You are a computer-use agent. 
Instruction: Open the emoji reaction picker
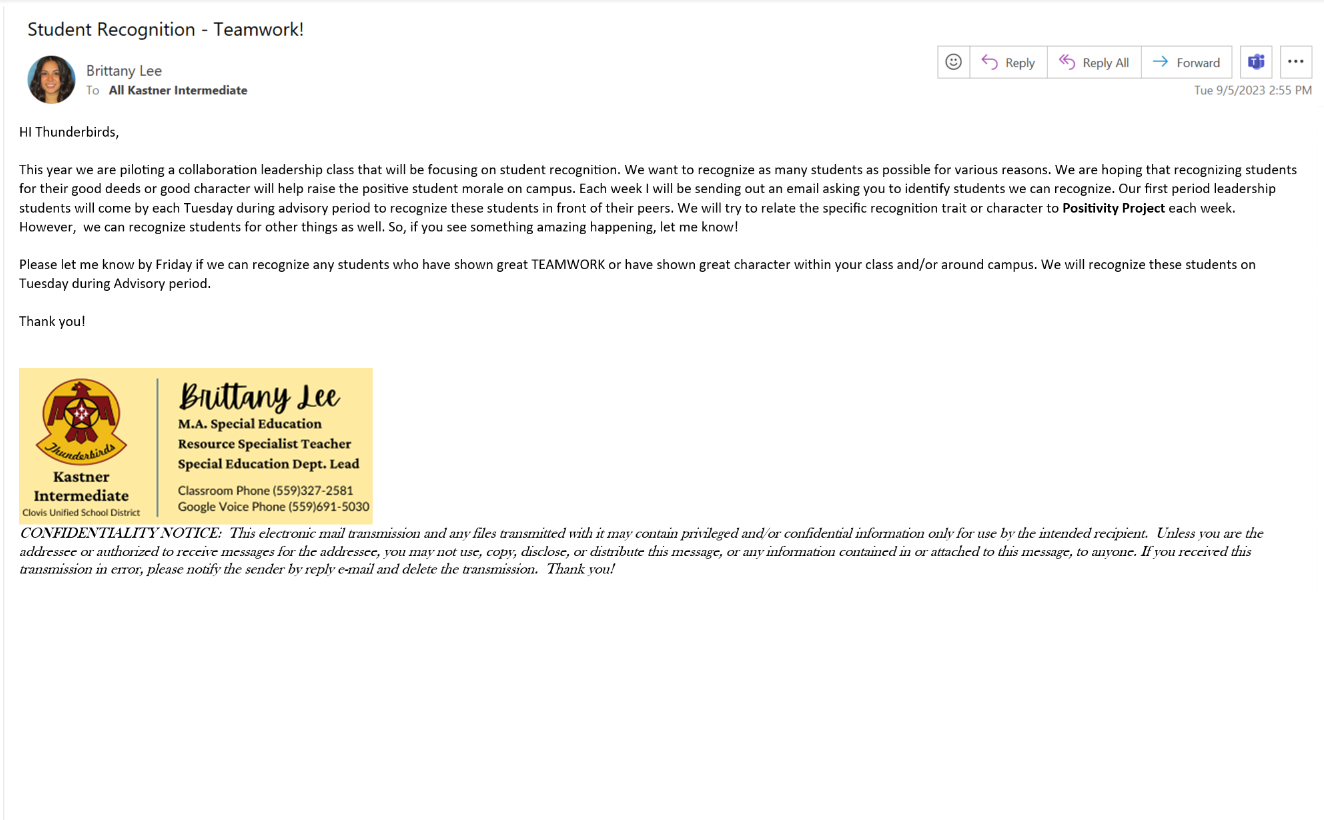coord(953,62)
